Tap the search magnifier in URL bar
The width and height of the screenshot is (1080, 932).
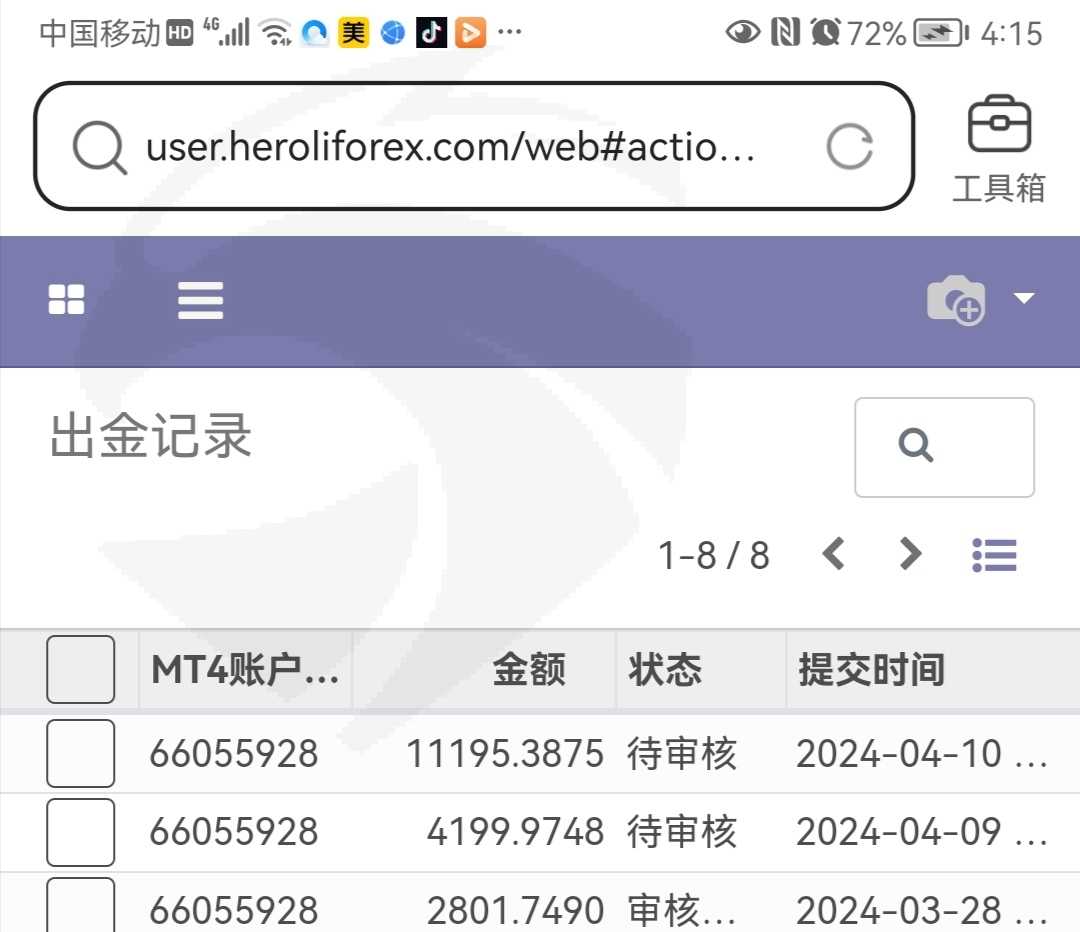tap(99, 147)
